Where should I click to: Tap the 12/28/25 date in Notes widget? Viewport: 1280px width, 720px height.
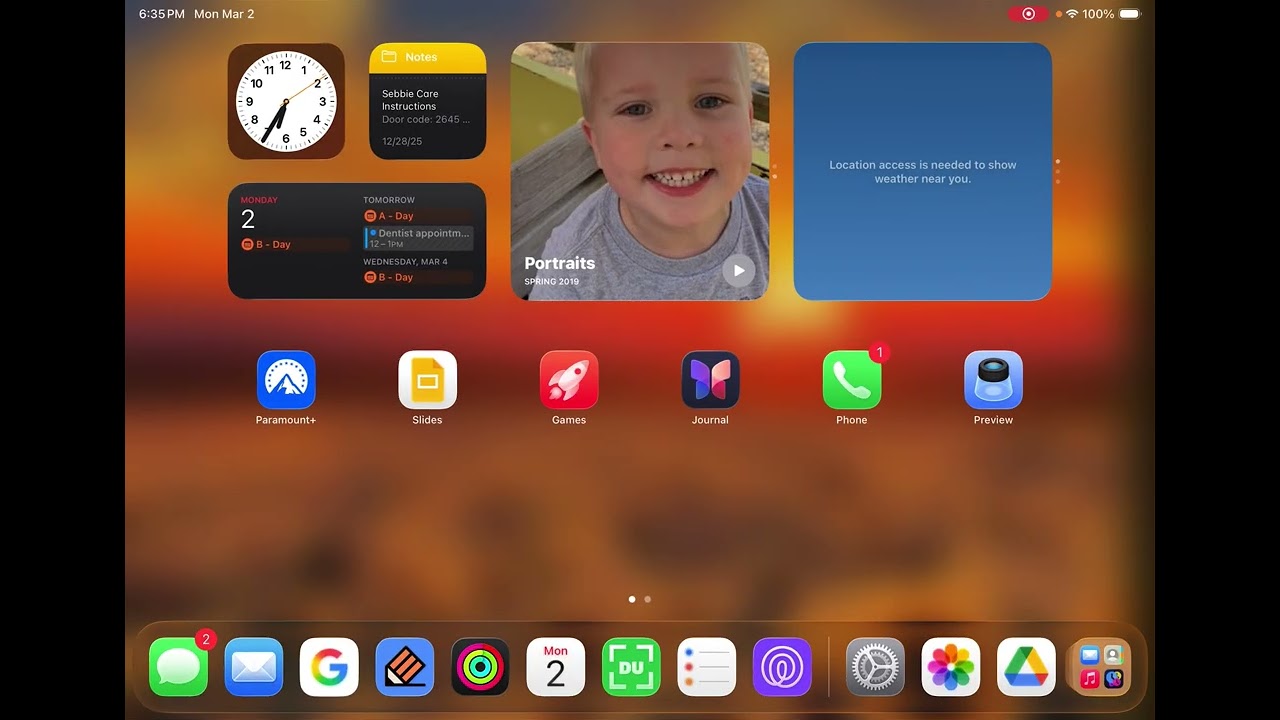[402, 141]
